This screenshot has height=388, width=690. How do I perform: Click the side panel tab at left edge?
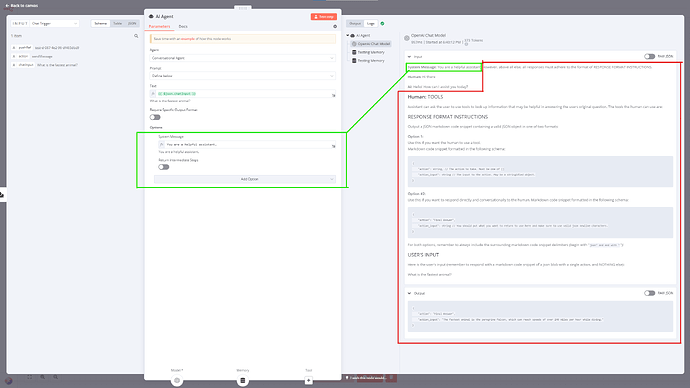click(2, 194)
